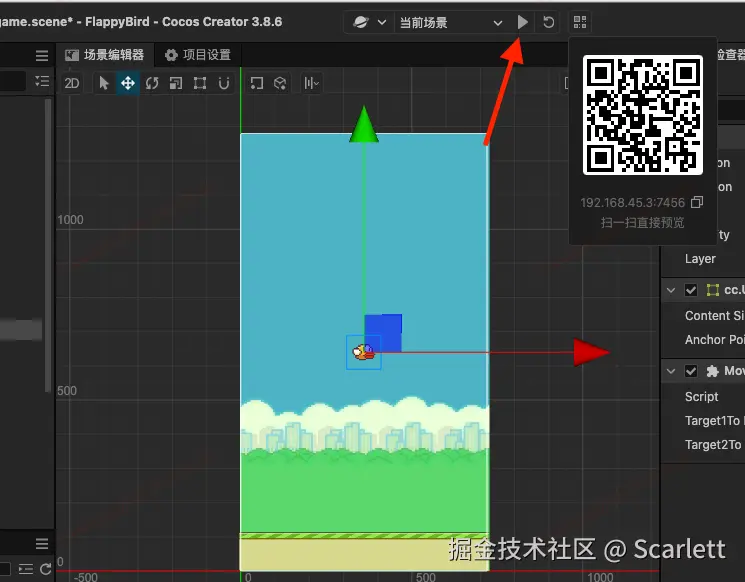Screen dimensions: 745x582
Task: Click the hierarchy panel vertical scrollbar
Action: point(48,245)
